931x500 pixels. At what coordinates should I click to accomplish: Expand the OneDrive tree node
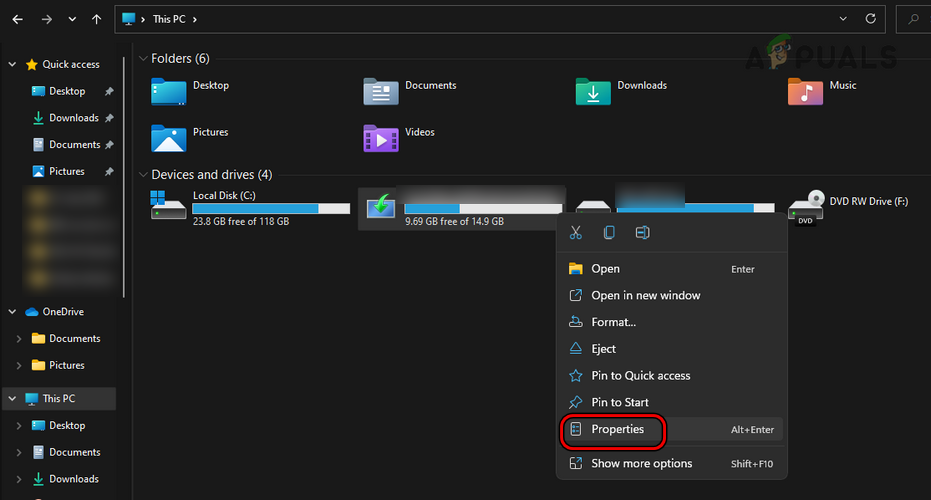[12, 312]
